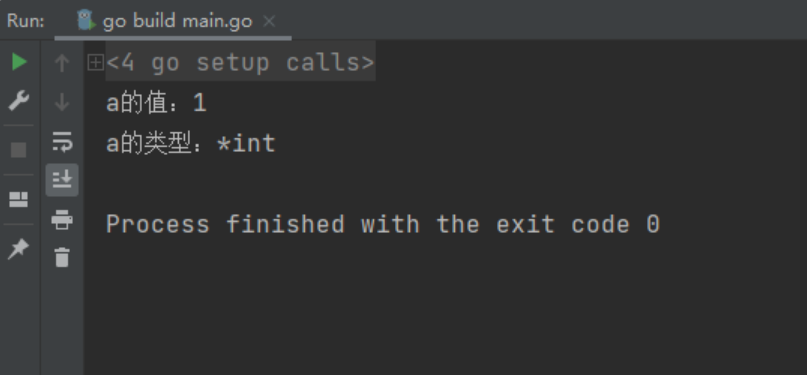This screenshot has height=375, width=807.
Task: Rerun the program with green play icon
Action: [19, 62]
